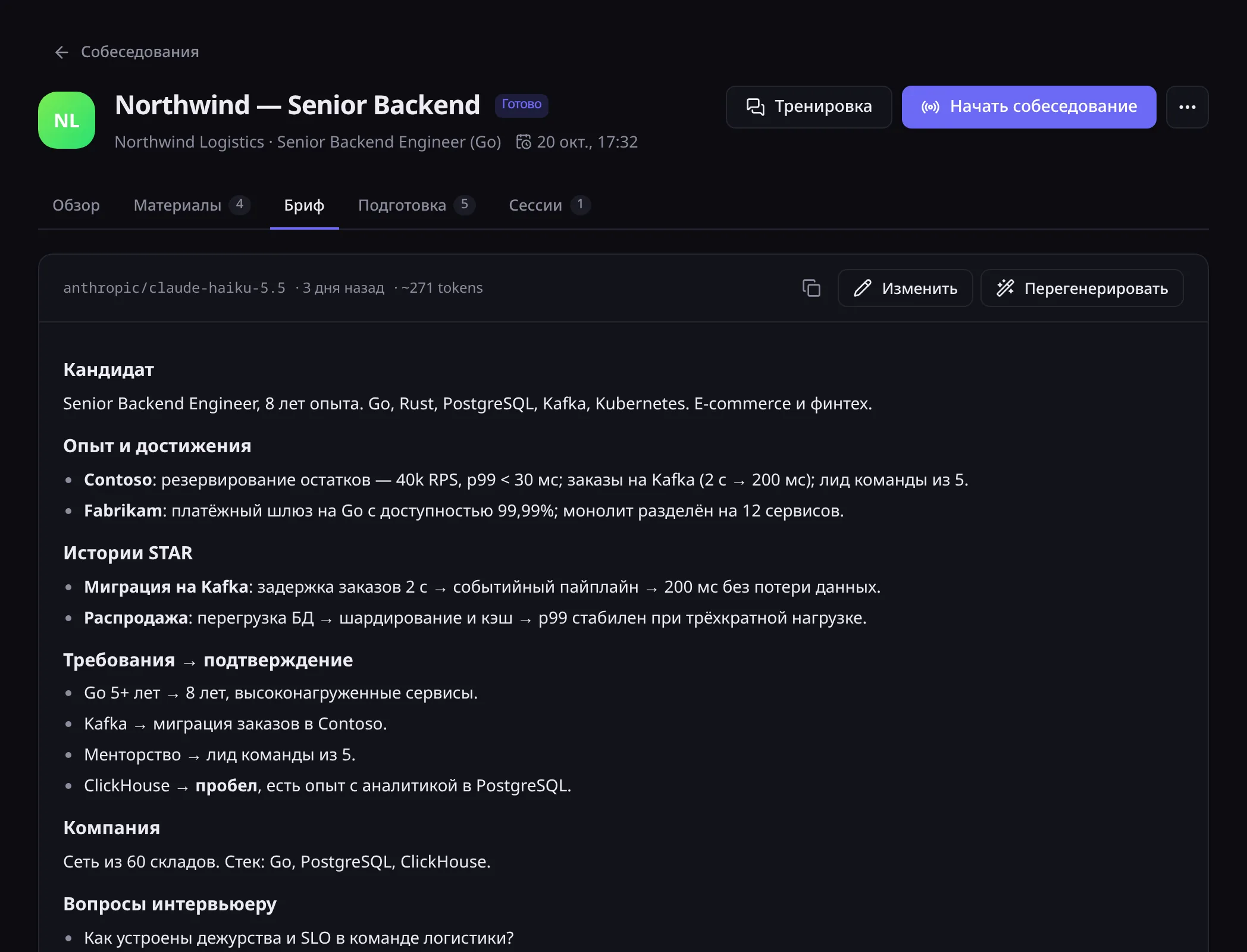Open the three-dots more options menu

coord(1187,107)
